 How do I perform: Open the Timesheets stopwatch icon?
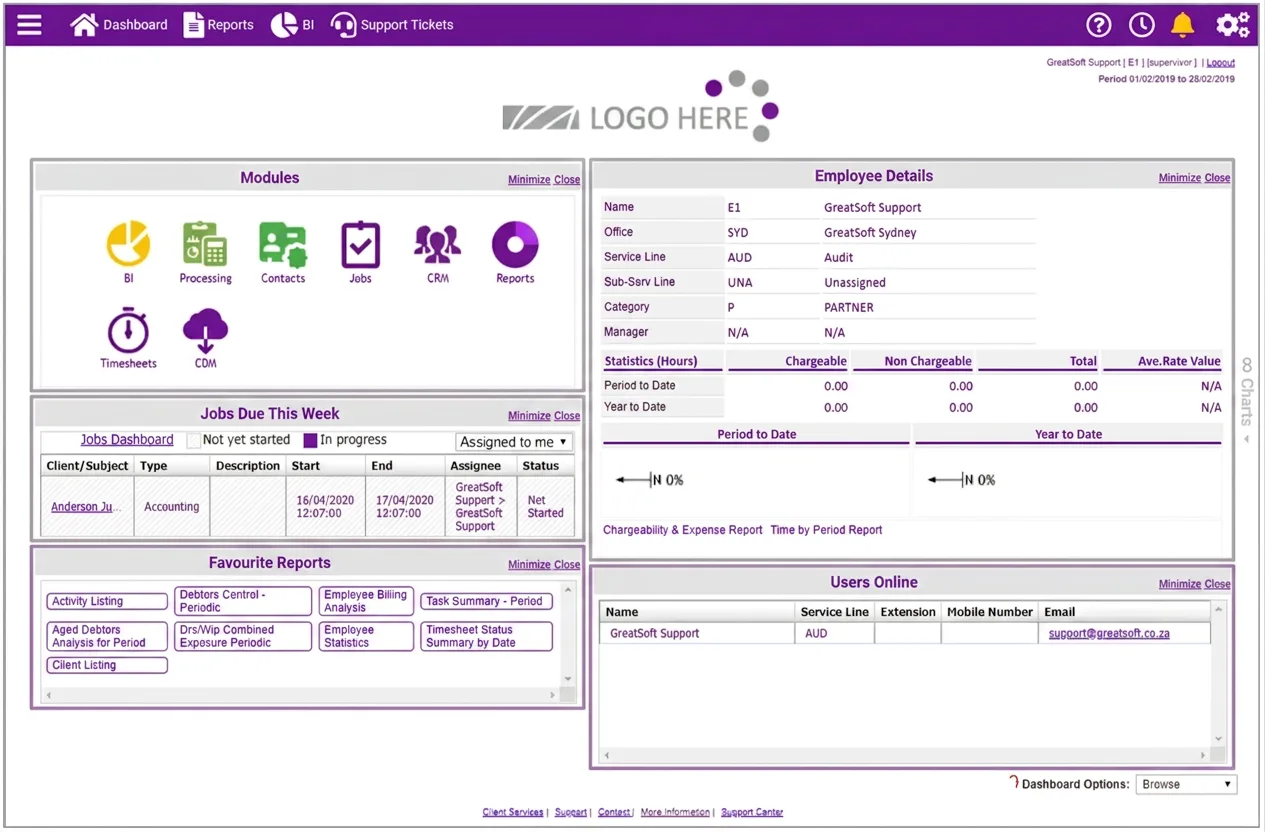pos(129,332)
